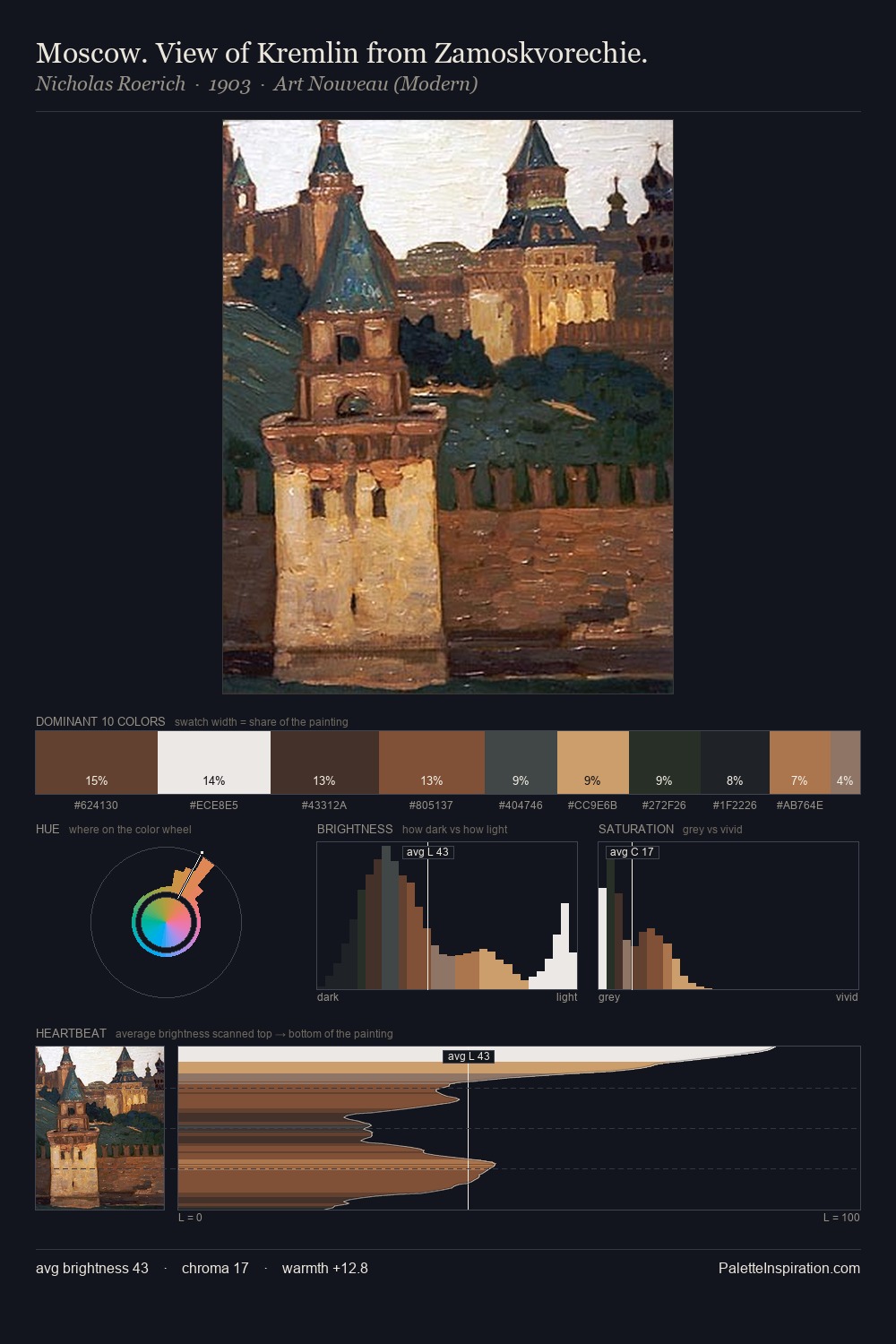Click the DOMINANT 10 COLORS heading
This screenshot has width=896, height=1344.
[x=100, y=721]
